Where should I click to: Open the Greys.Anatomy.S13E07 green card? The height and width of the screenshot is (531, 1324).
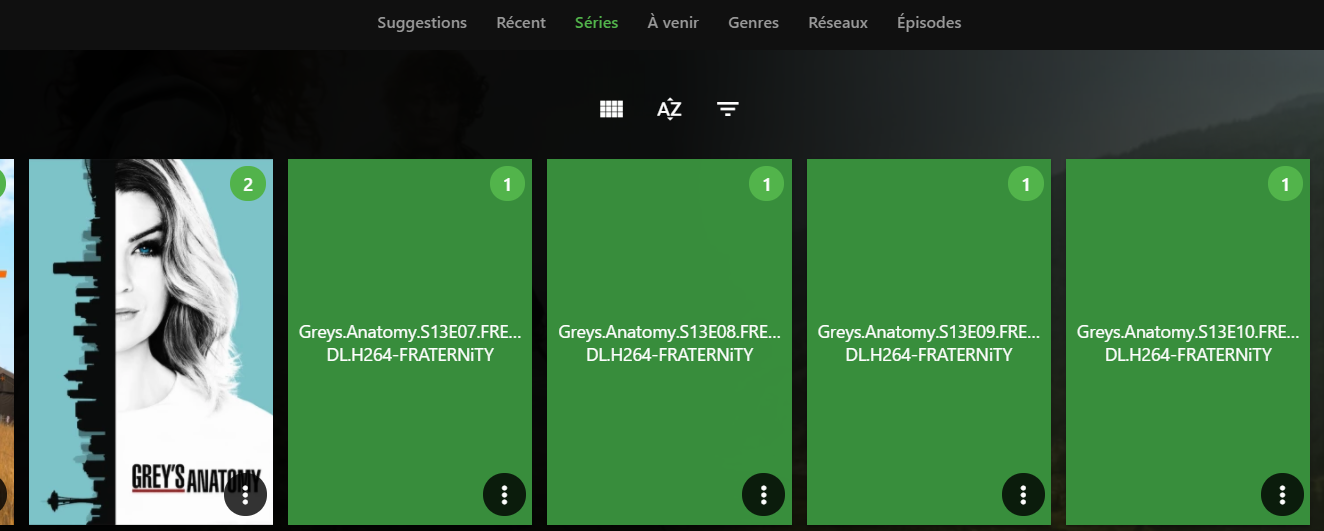tap(410, 250)
